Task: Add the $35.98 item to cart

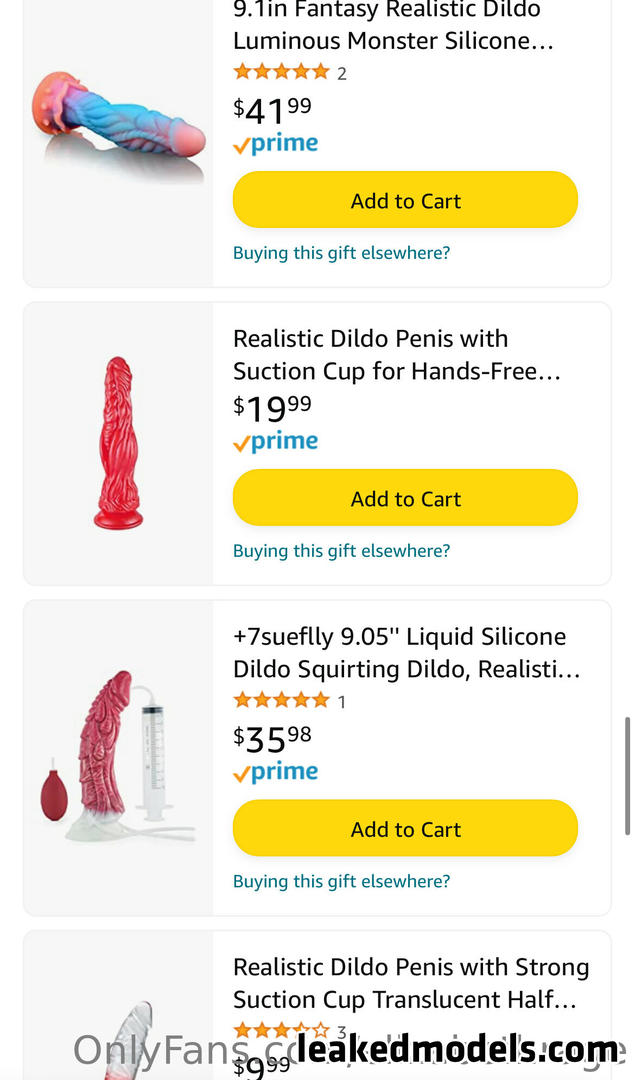Action: click(405, 828)
